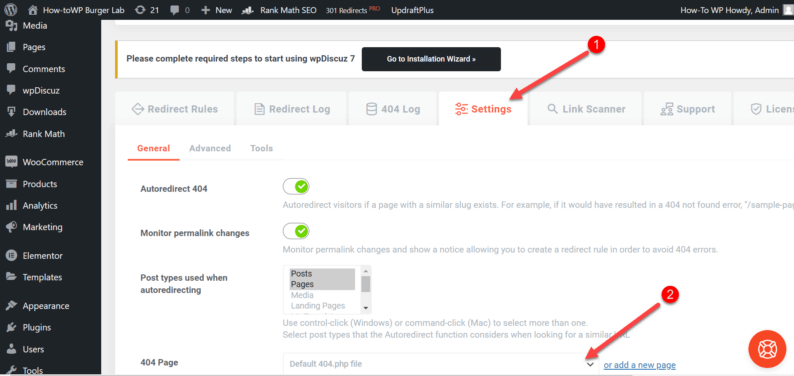Viewport: 794px width, 376px height.
Task: Click the Analytics bar chart icon
Action: click(x=11, y=205)
